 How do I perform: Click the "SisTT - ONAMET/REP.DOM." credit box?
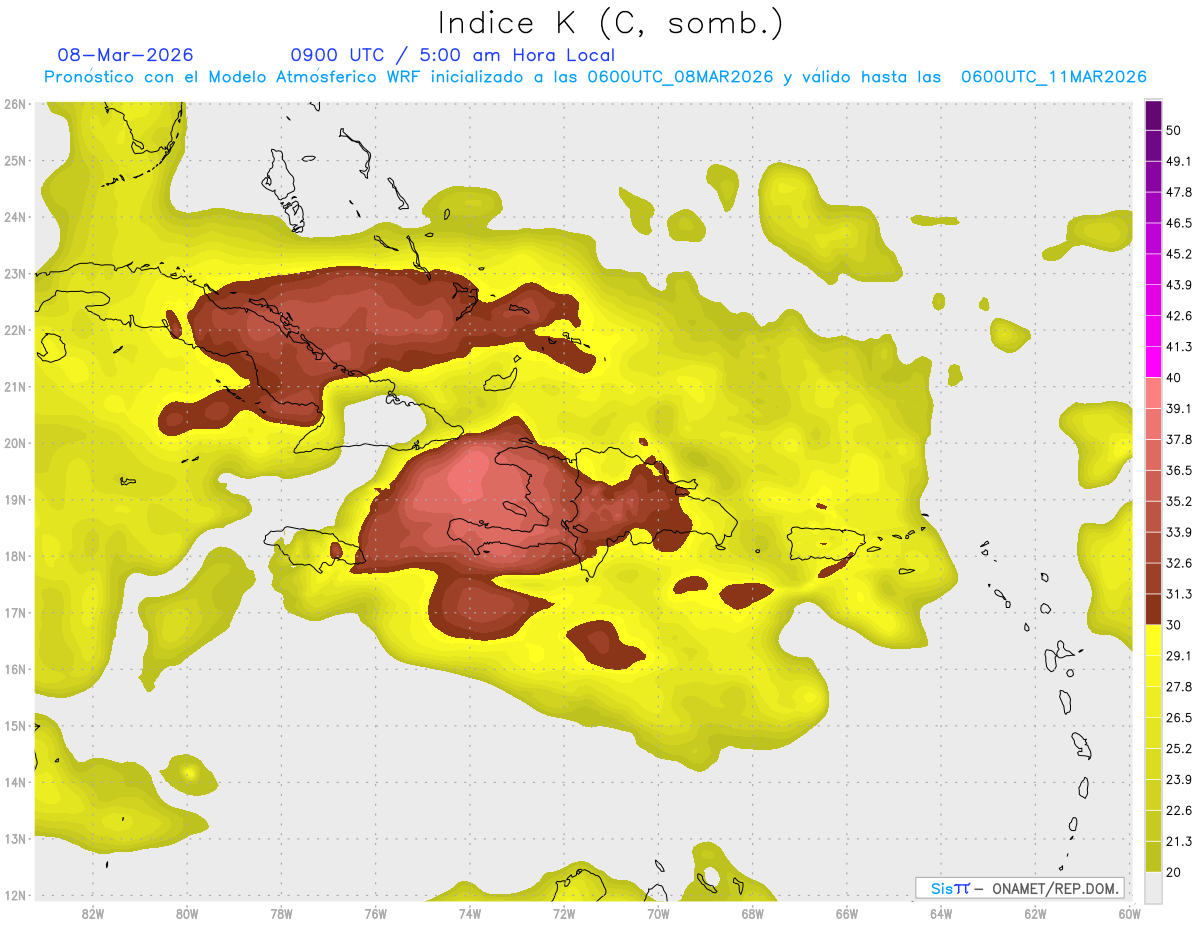[x=1020, y=888]
